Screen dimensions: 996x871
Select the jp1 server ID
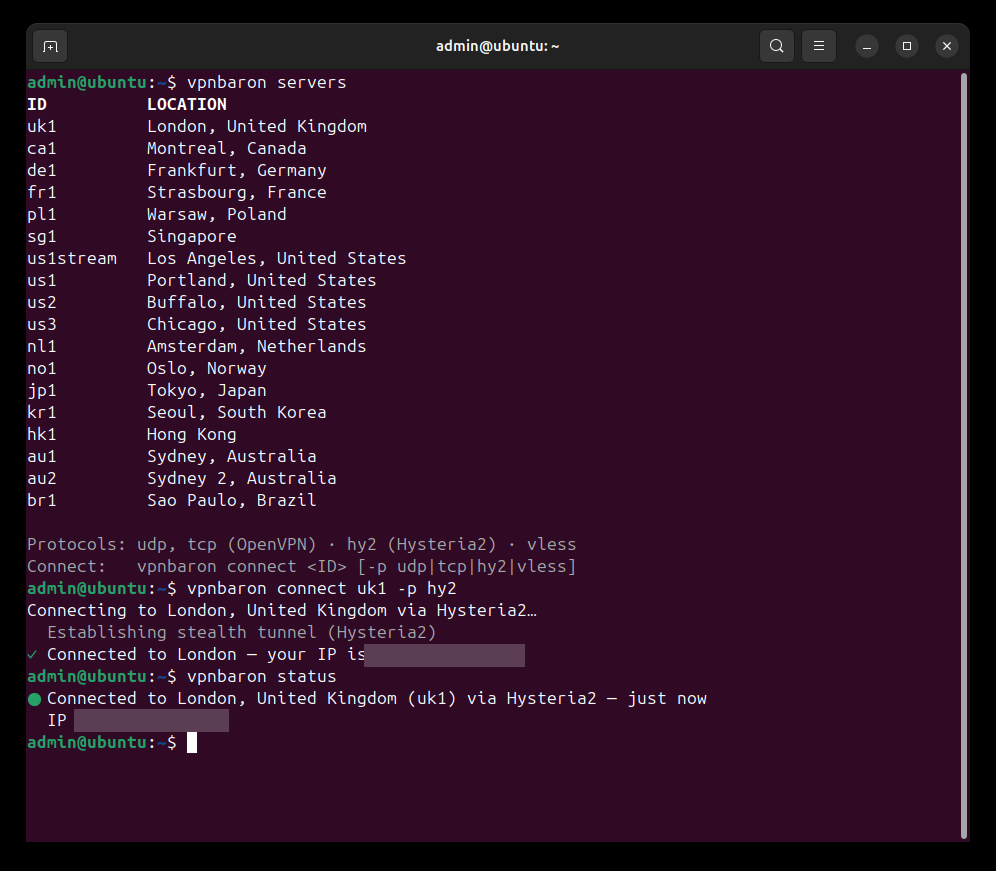pos(42,391)
